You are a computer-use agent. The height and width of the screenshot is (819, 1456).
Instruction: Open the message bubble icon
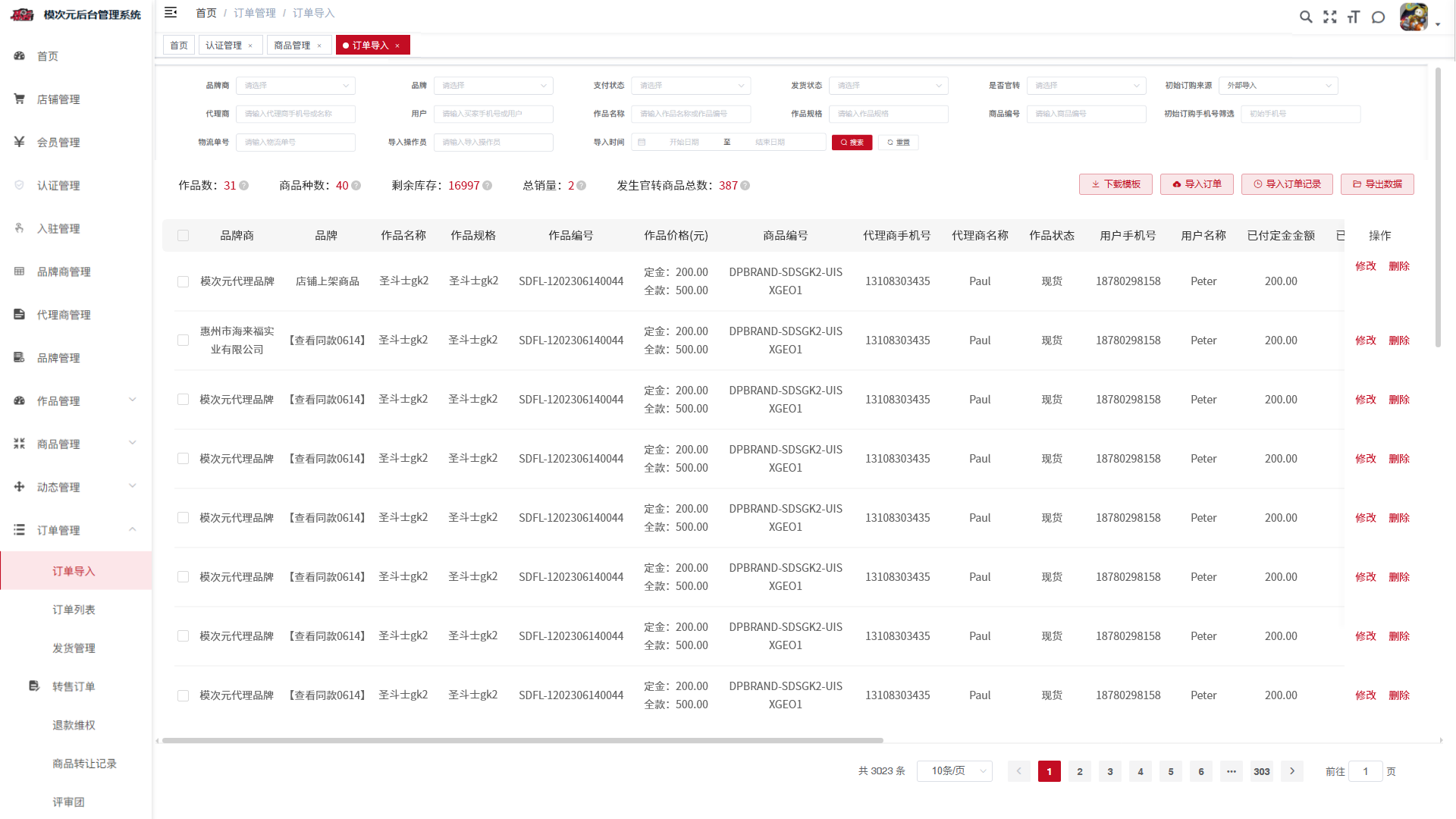(1379, 17)
